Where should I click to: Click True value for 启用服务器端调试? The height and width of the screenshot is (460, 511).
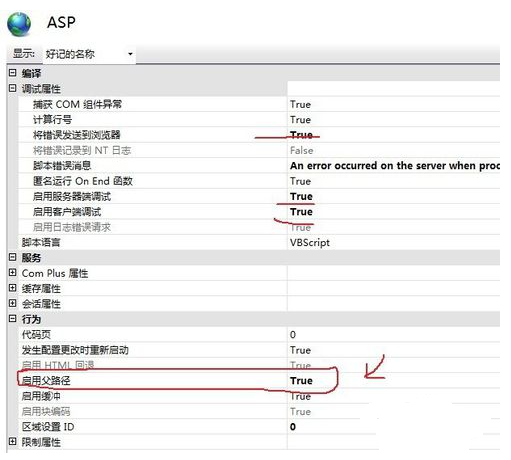(301, 196)
